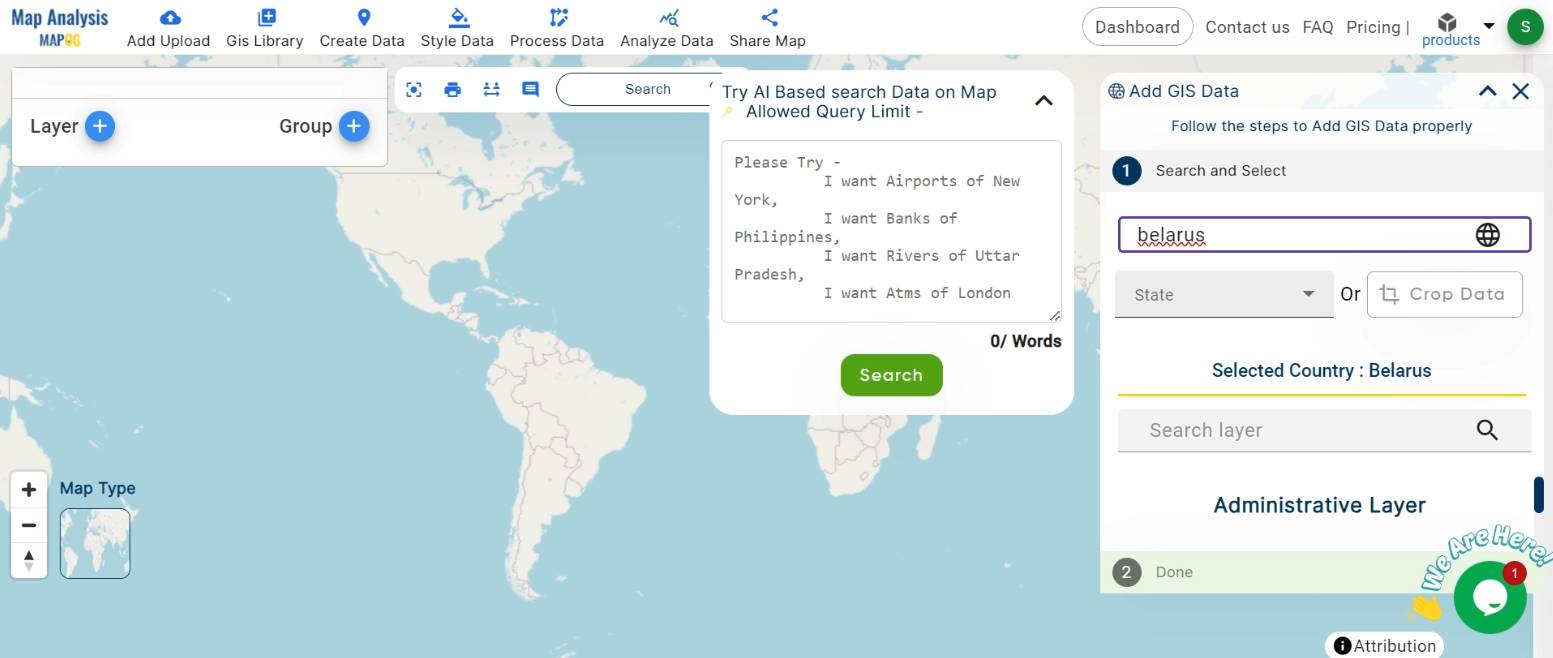Click the globe icon beside Add GIS Data
The width and height of the screenshot is (1553, 658).
coord(1117,91)
